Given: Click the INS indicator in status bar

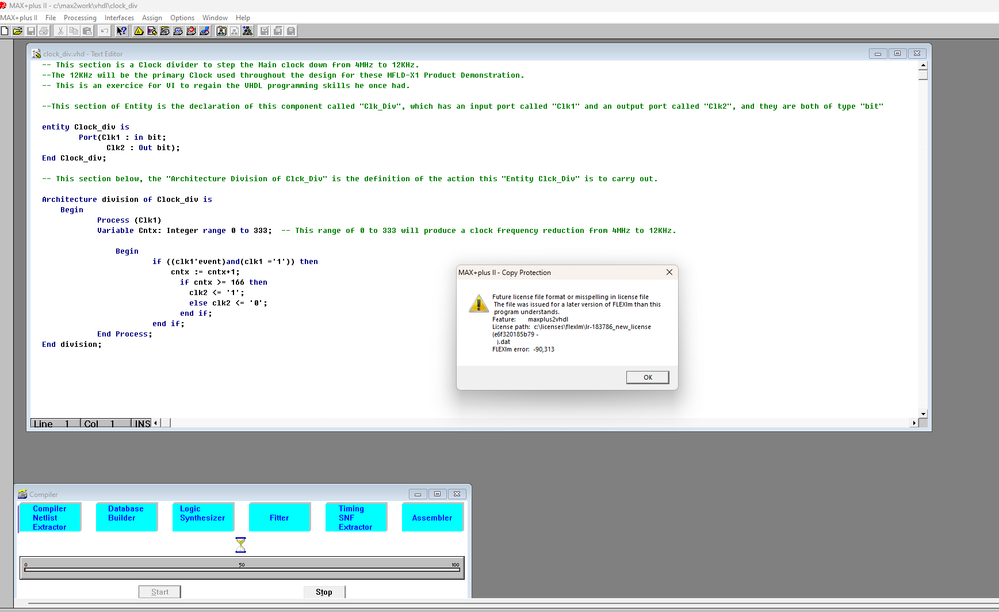Looking at the screenshot, I should click(141, 423).
